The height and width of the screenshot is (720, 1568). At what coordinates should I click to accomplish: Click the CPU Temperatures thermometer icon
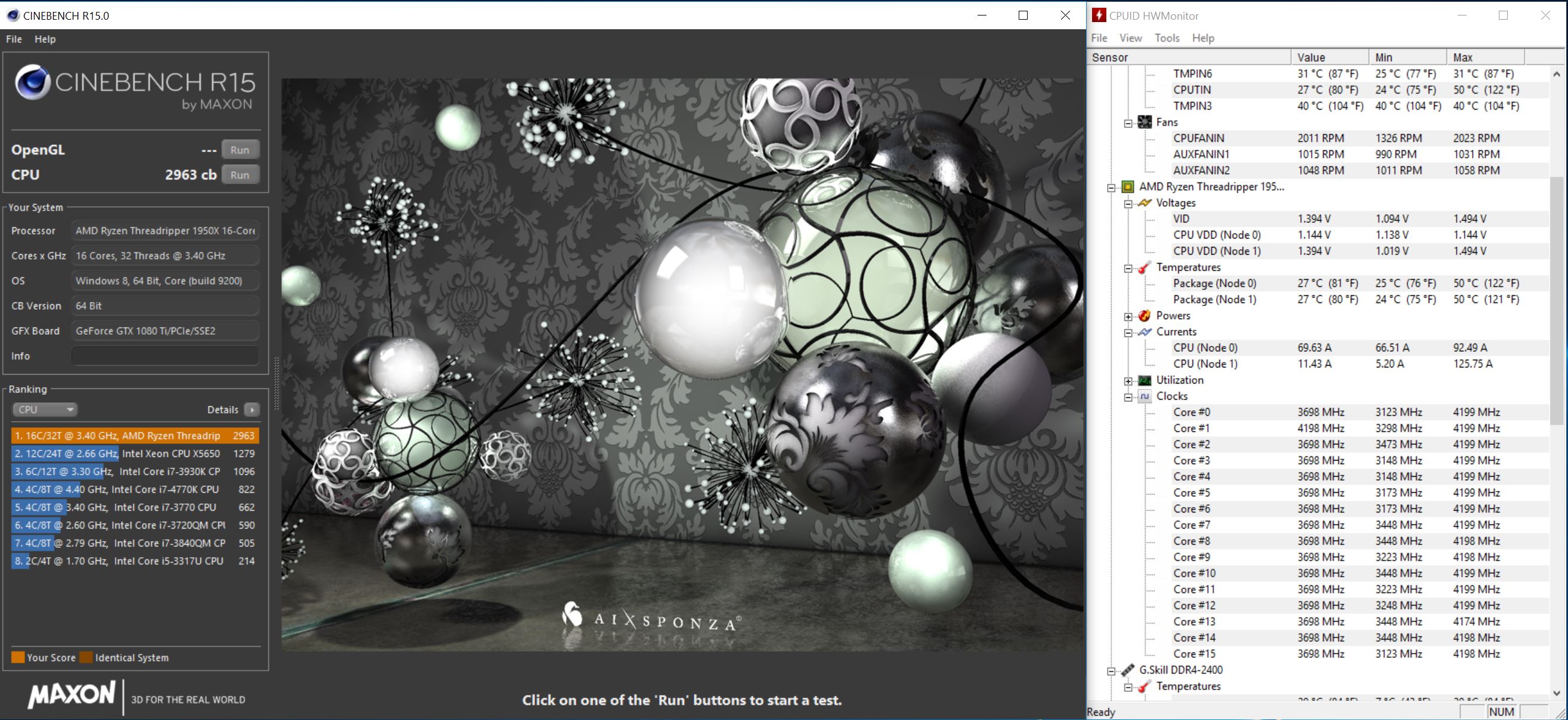click(1145, 267)
